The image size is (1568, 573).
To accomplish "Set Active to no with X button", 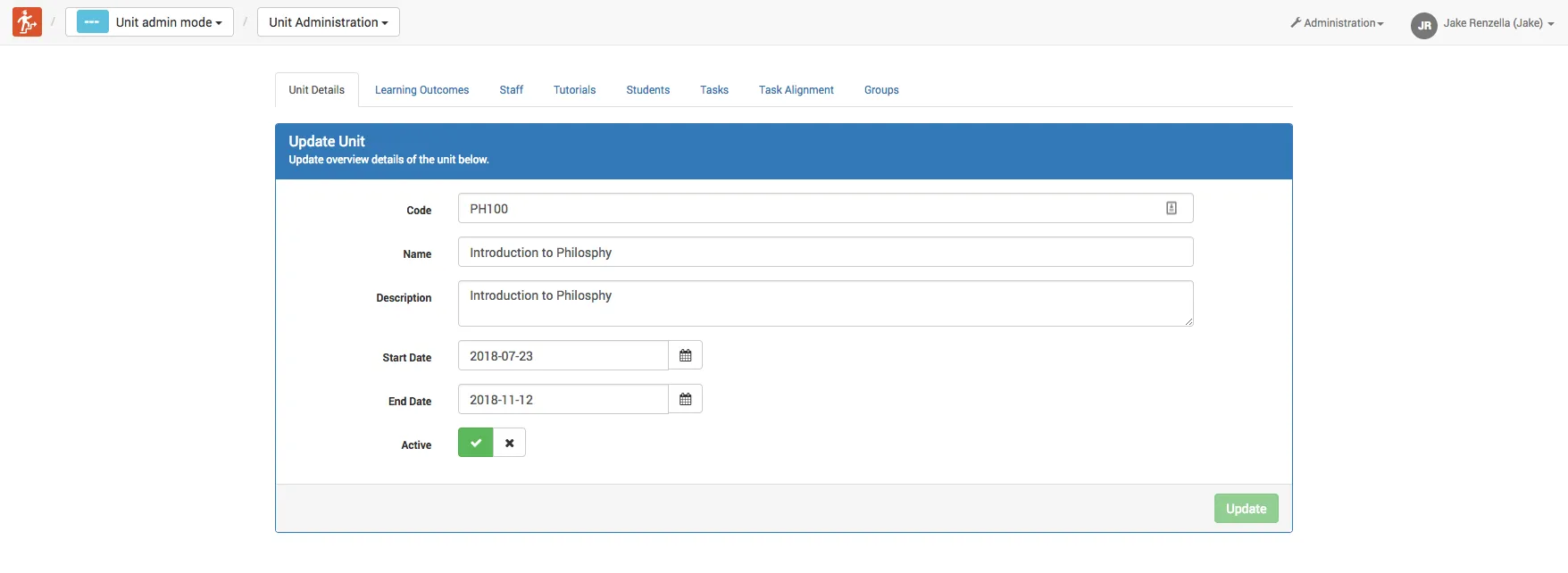I will 510,443.
